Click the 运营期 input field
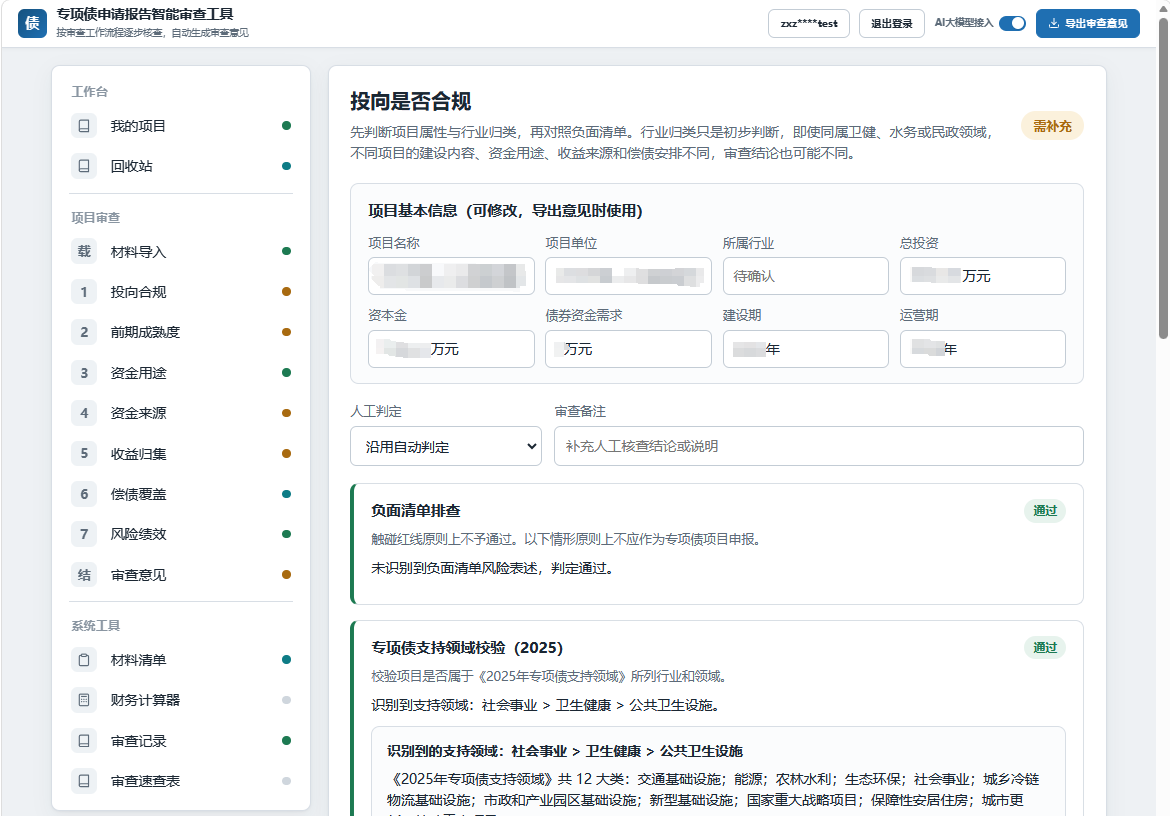This screenshot has width=1170, height=816. point(983,349)
